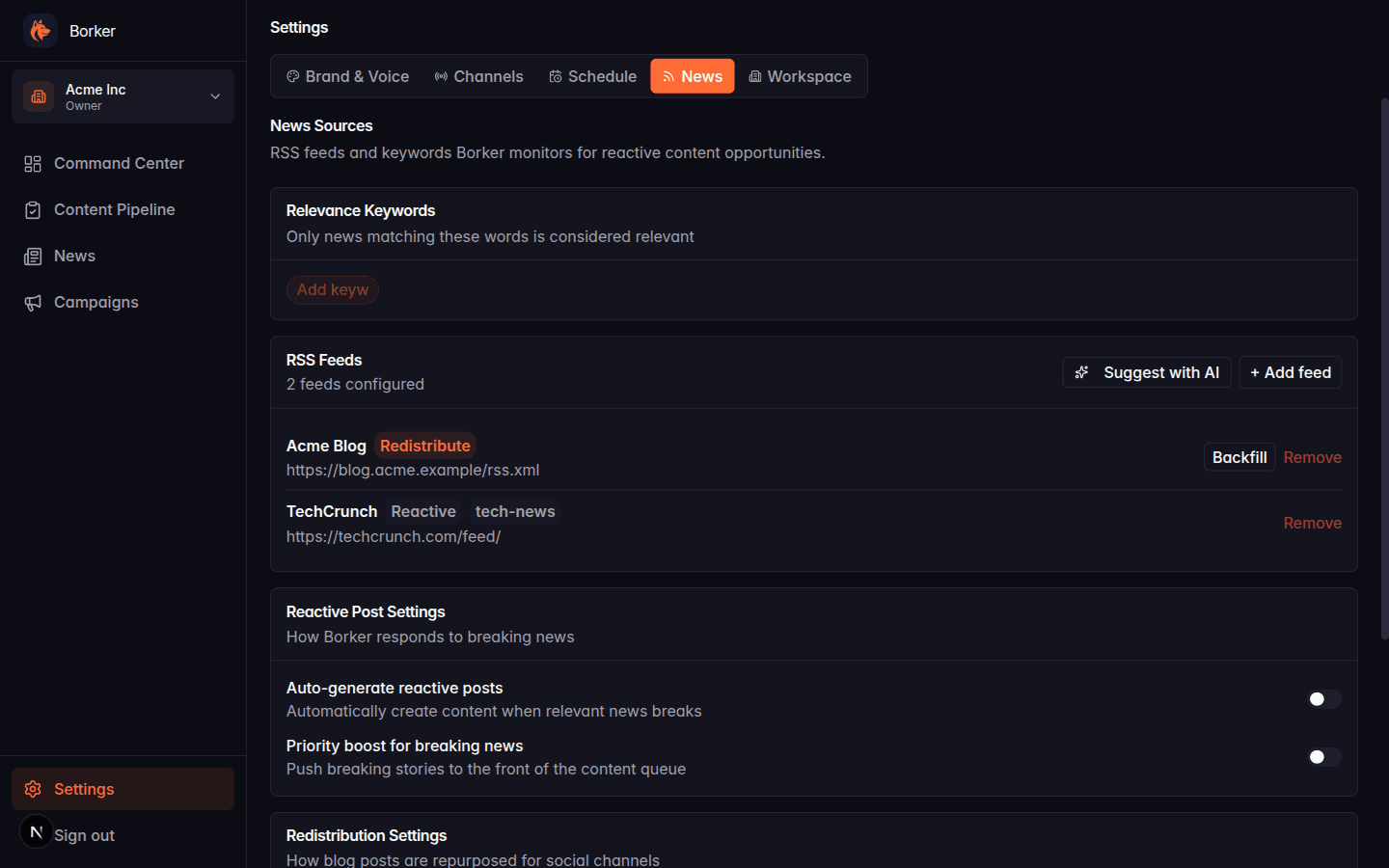Enable Auto-generate reactive posts
This screenshot has width=1389, height=868.
coord(1323,699)
